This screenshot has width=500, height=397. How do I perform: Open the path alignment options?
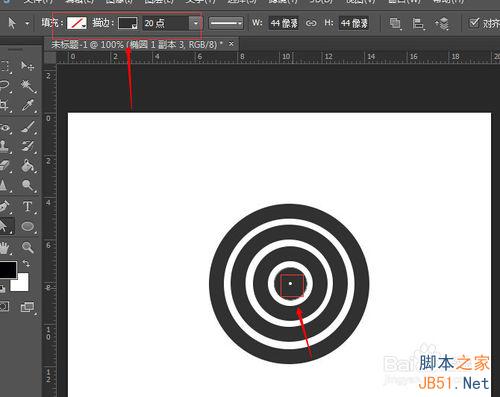pyautogui.click(x=418, y=23)
